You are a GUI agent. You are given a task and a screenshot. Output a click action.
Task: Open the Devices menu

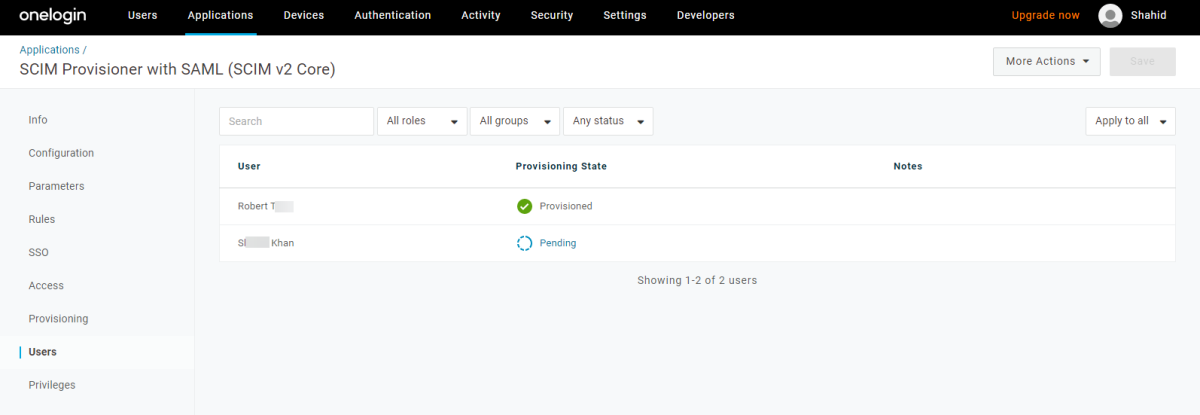[303, 16]
